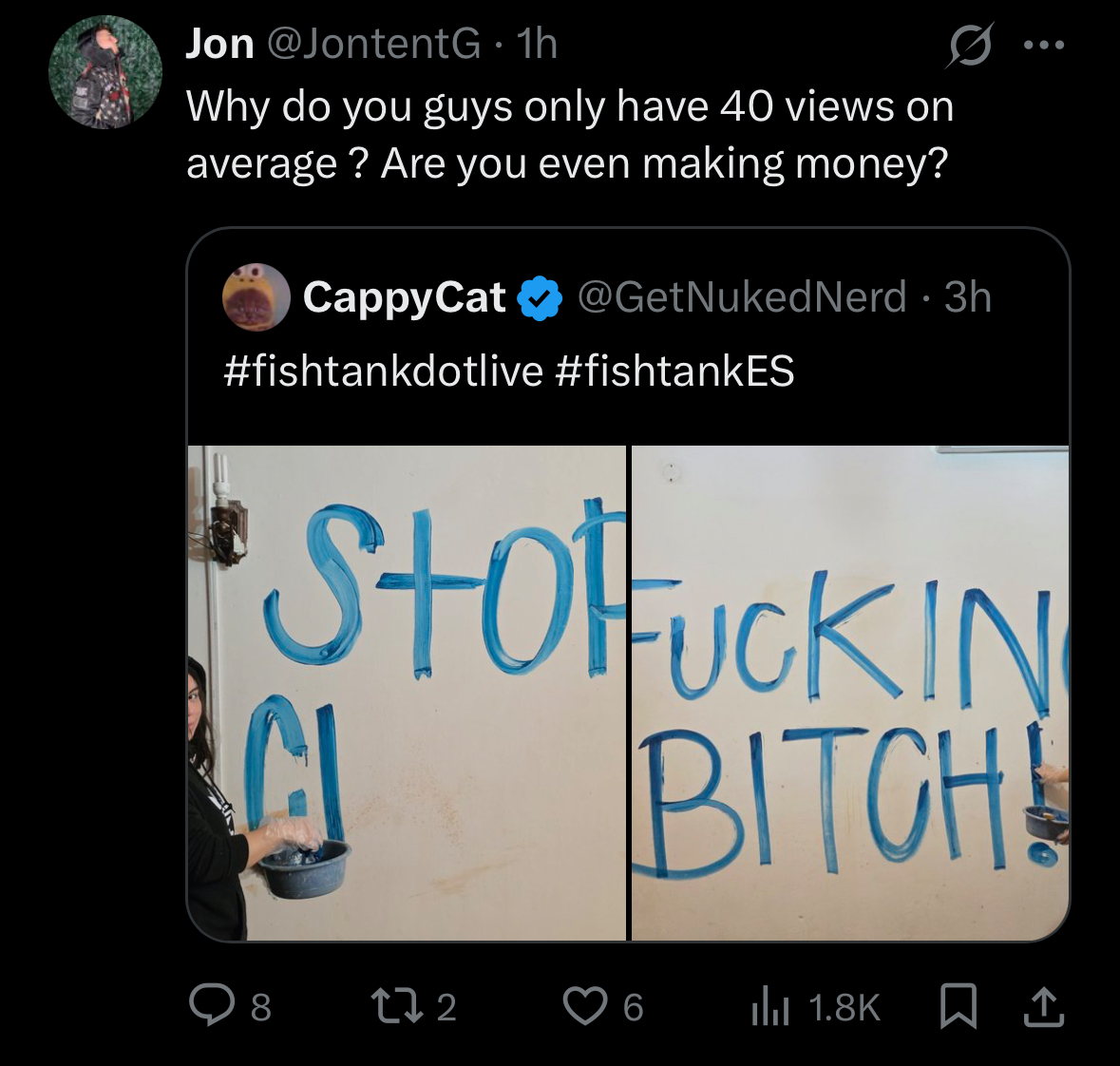Screen dimensions: 1120x1066
Task: Open the @GetNukedNerd handle
Action: [742, 298]
